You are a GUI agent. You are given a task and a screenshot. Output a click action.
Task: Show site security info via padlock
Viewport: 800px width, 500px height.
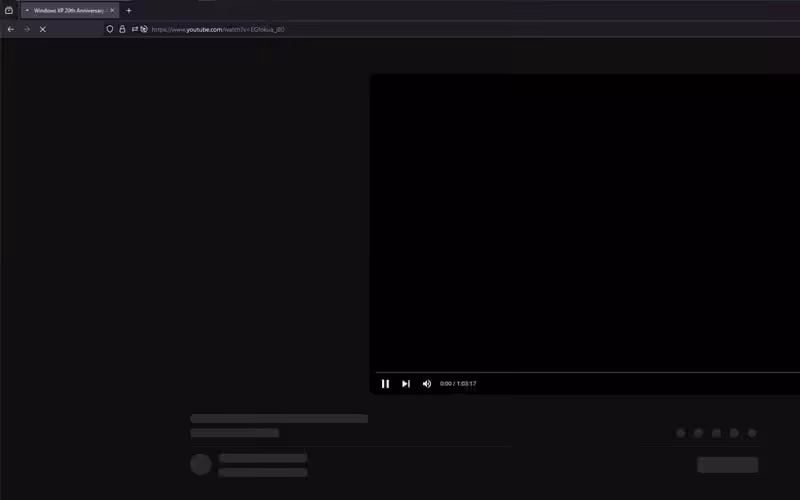[122, 29]
